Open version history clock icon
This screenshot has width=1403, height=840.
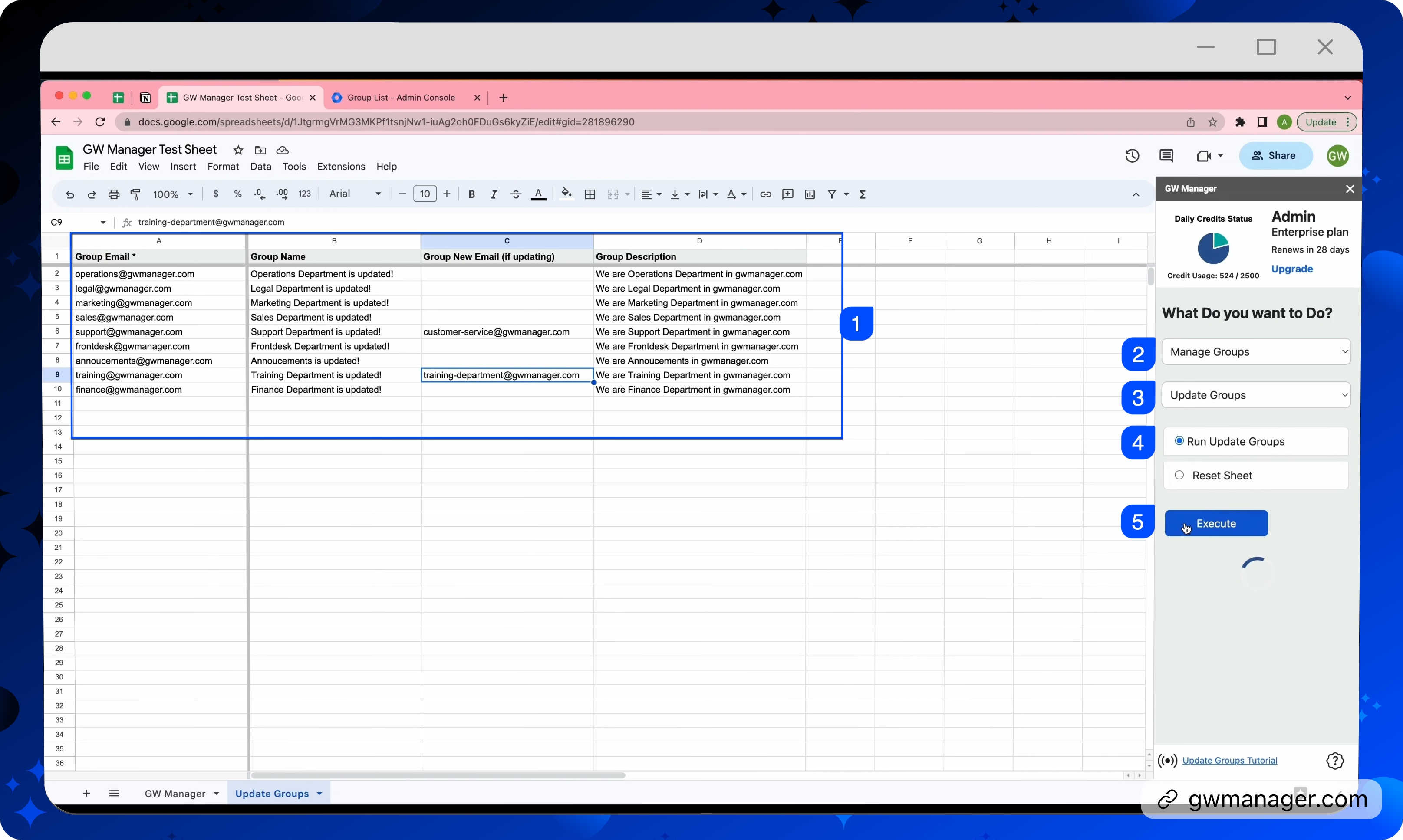[x=1132, y=156]
